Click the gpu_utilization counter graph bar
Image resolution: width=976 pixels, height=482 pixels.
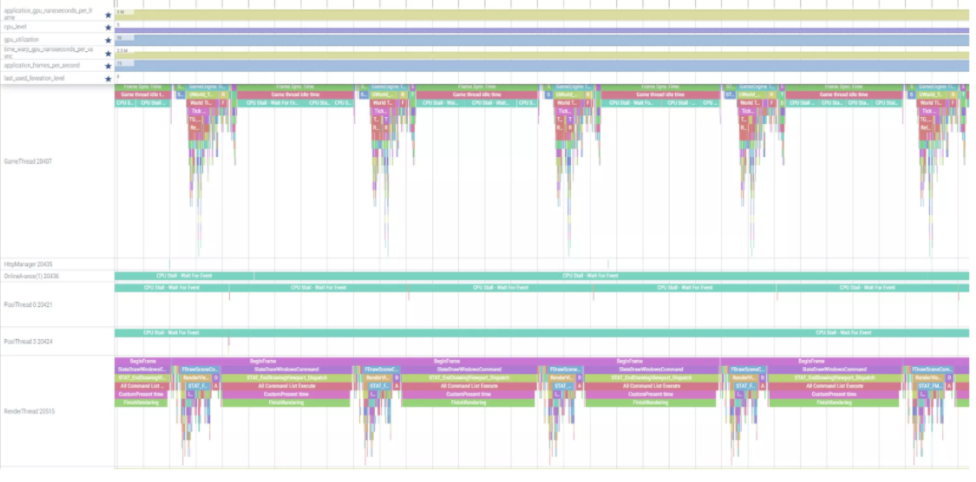(540, 40)
